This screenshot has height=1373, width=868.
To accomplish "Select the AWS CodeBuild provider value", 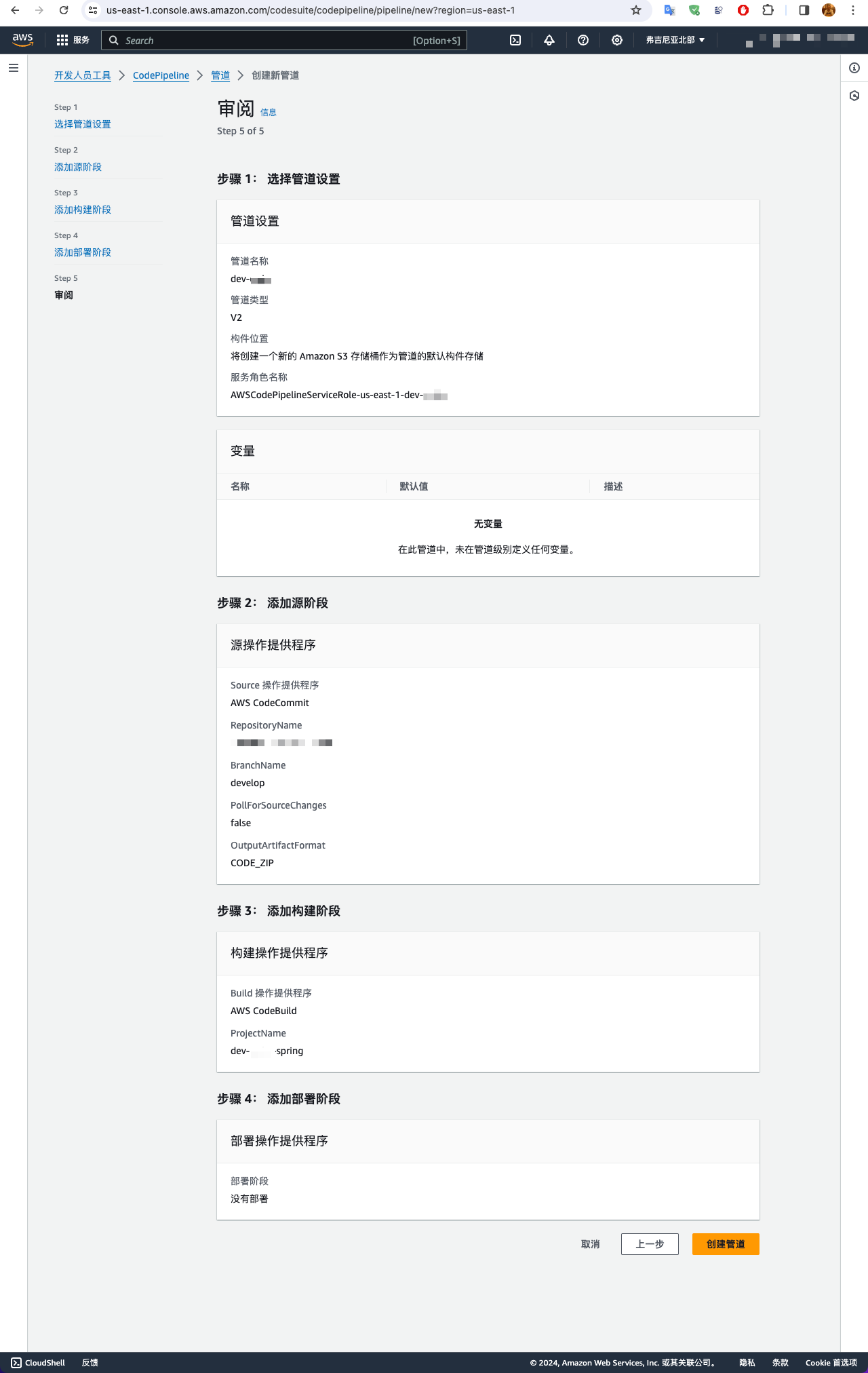I will 264,1011.
